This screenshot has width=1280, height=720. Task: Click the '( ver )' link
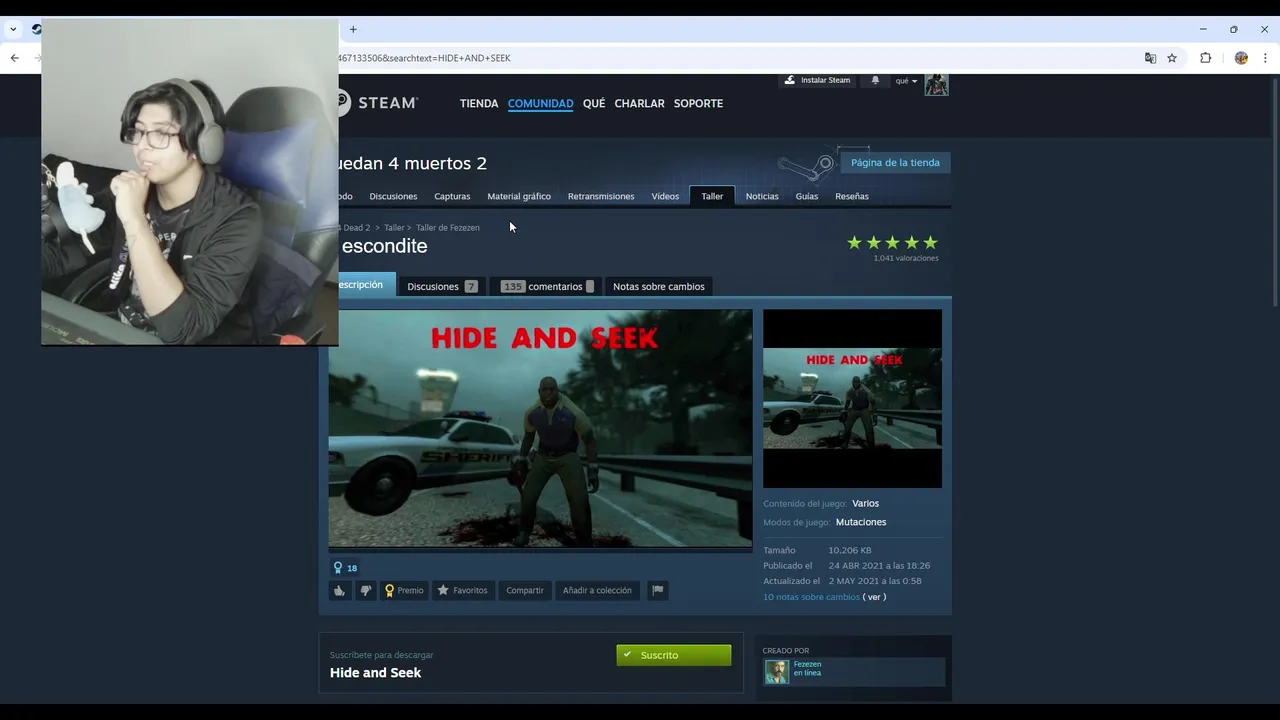pos(874,597)
